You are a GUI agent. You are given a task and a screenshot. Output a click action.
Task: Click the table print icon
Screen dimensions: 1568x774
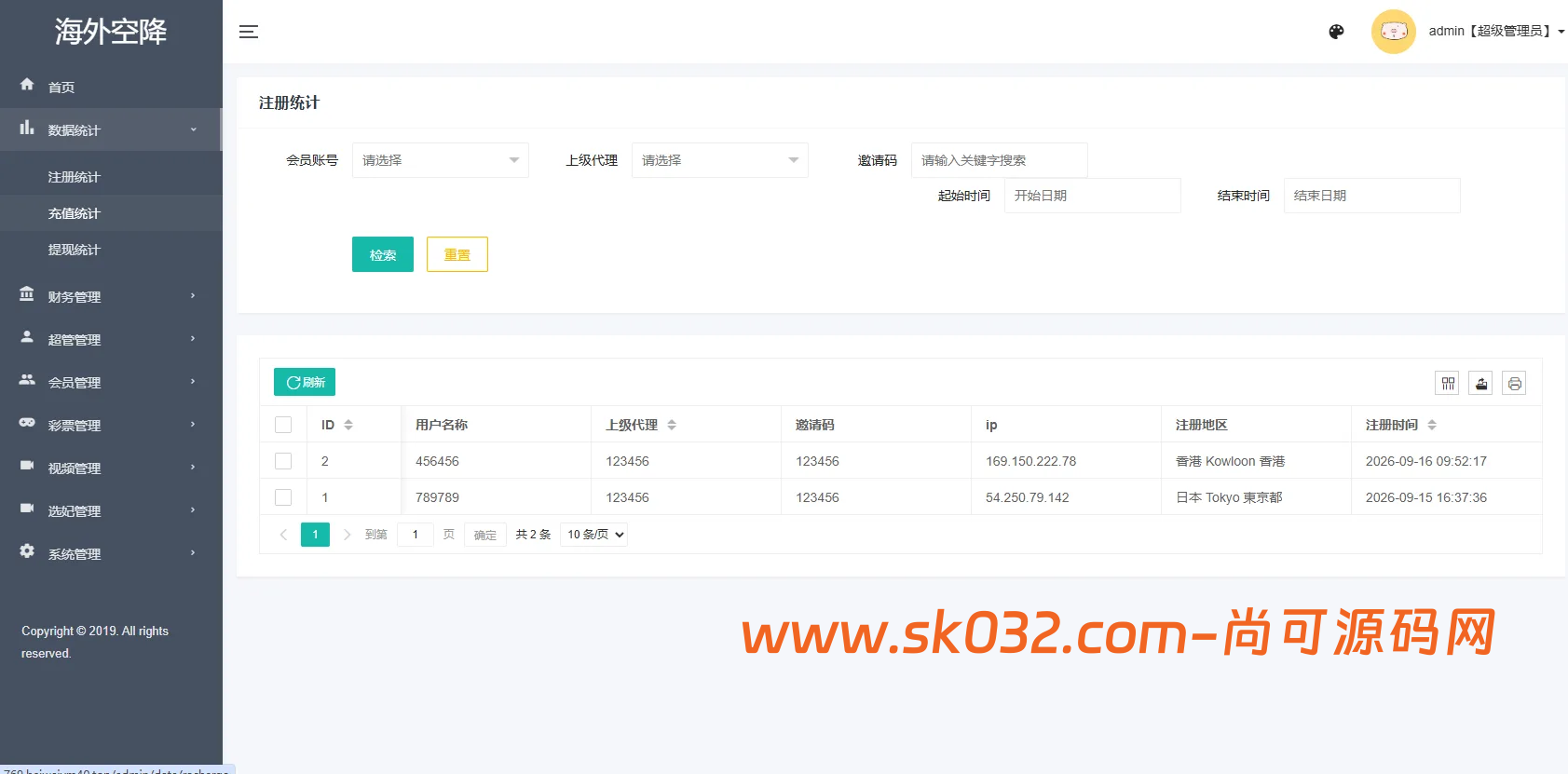[x=1515, y=383]
